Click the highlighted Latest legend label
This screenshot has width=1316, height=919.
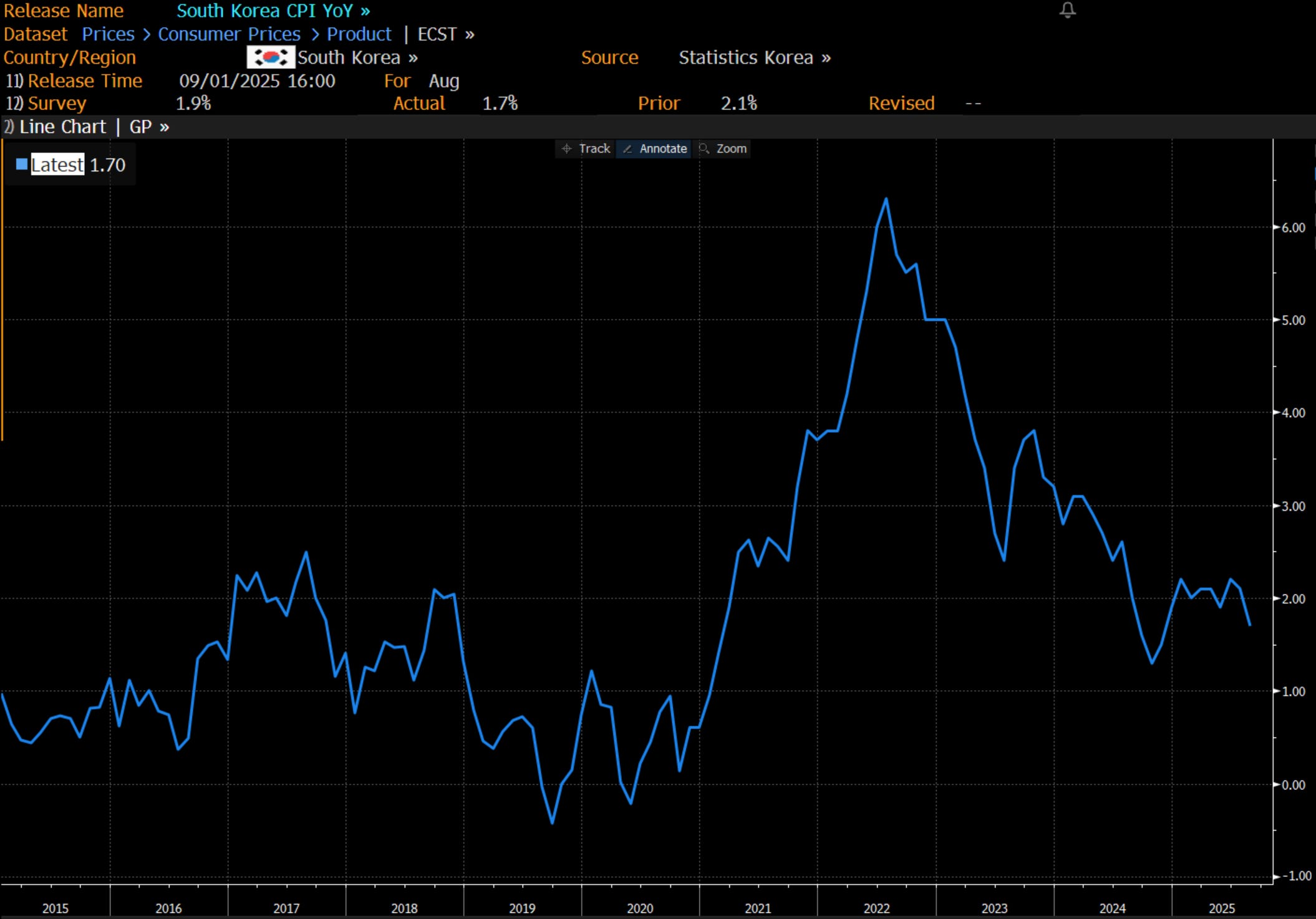coord(57,165)
